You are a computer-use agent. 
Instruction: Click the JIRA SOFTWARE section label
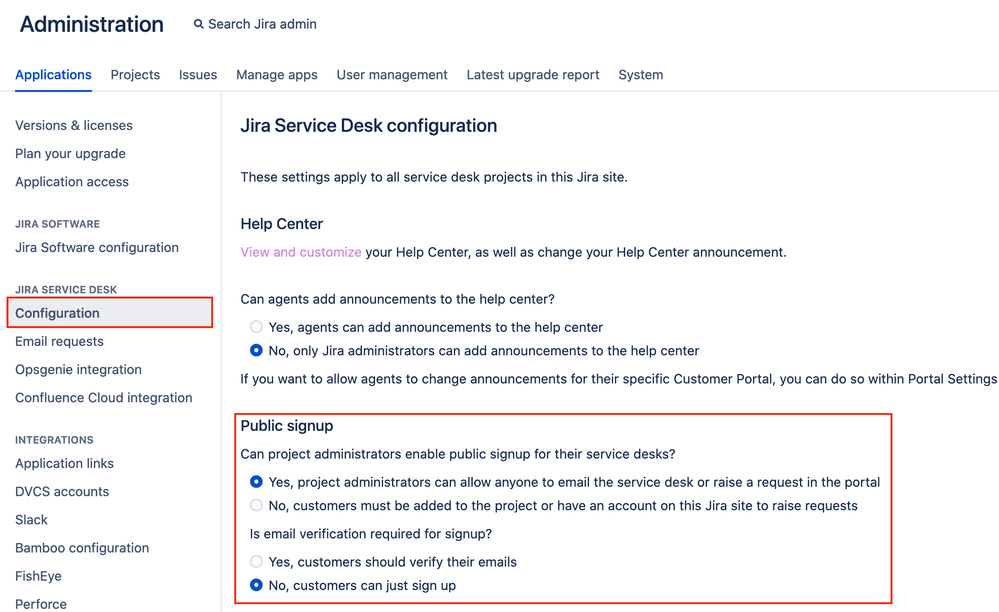click(x=57, y=224)
